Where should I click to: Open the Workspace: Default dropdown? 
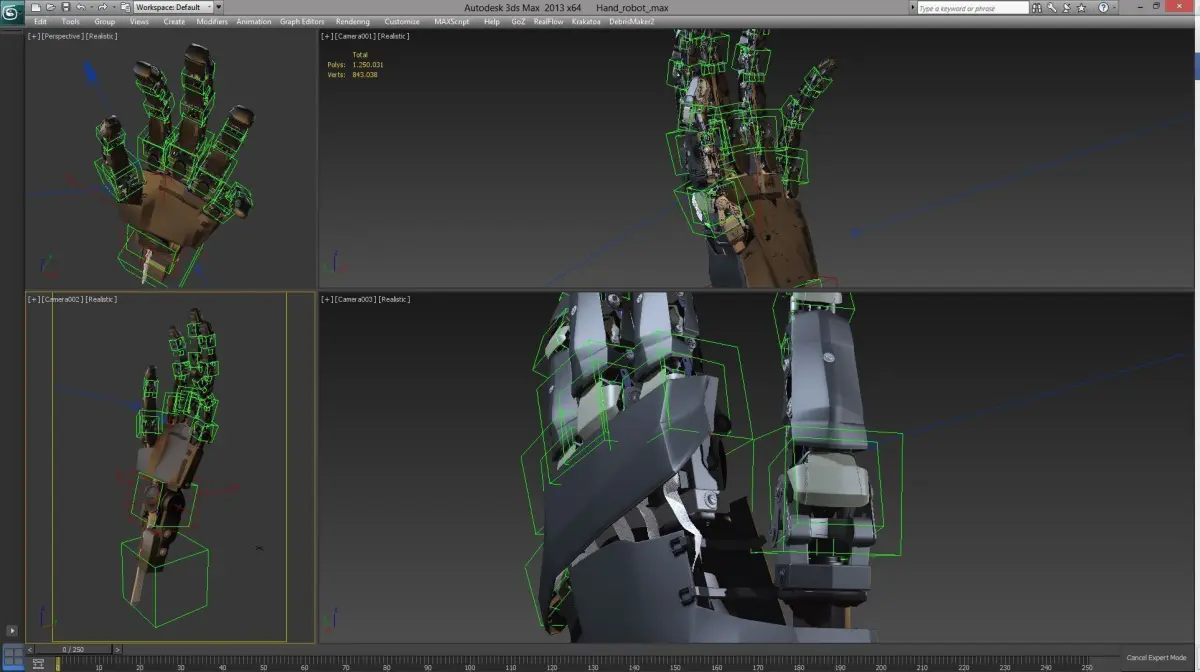pyautogui.click(x=173, y=7)
